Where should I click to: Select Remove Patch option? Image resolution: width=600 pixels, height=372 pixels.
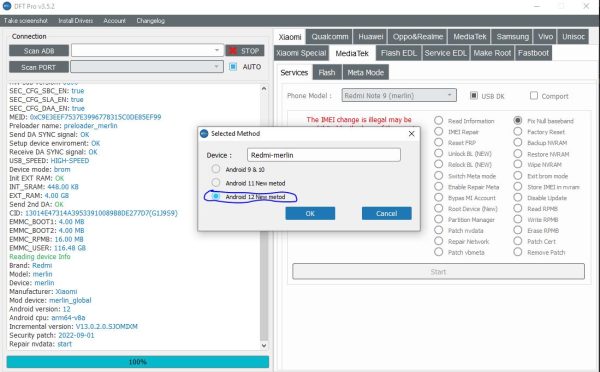pos(518,252)
